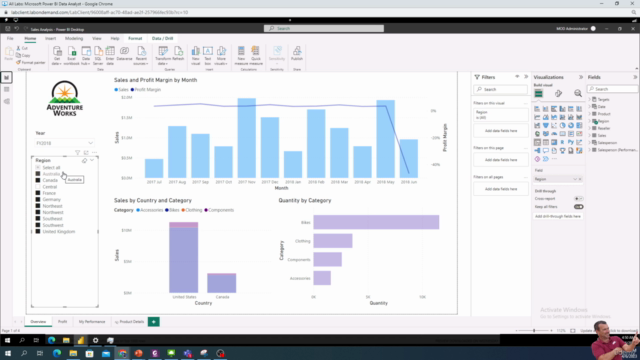Select the Dataverse connector
Viewport: 640px width, 360px height.
click(x=124, y=54)
